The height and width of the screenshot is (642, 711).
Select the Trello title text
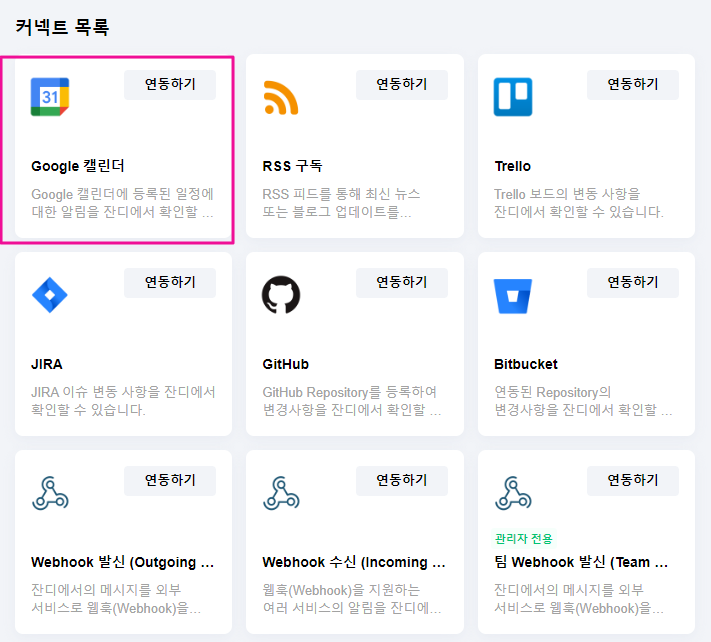pos(512,166)
